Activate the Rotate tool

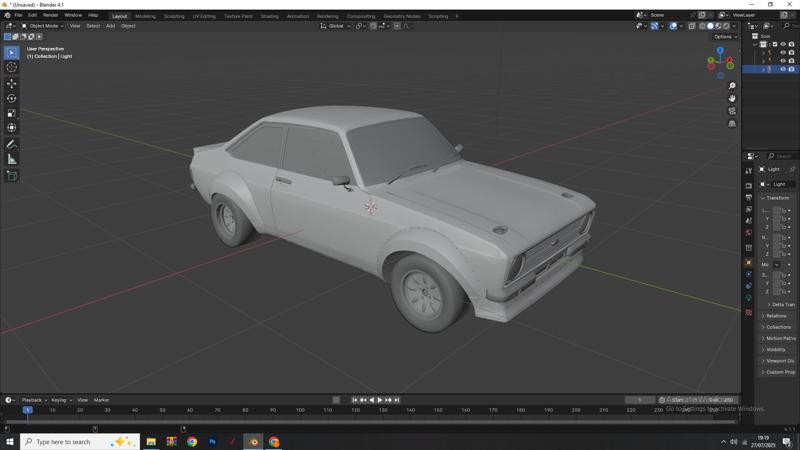tap(11, 98)
